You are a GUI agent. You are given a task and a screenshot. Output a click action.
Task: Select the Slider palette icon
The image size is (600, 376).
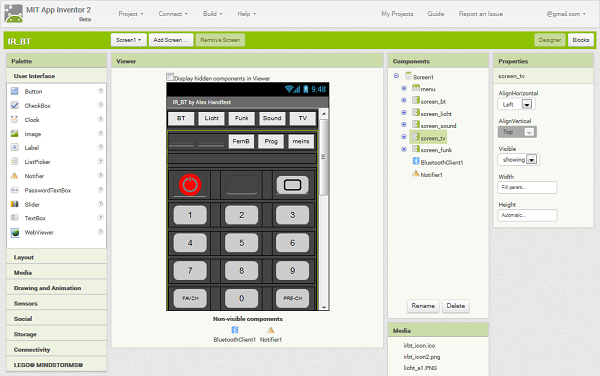pyautogui.click(x=15, y=204)
